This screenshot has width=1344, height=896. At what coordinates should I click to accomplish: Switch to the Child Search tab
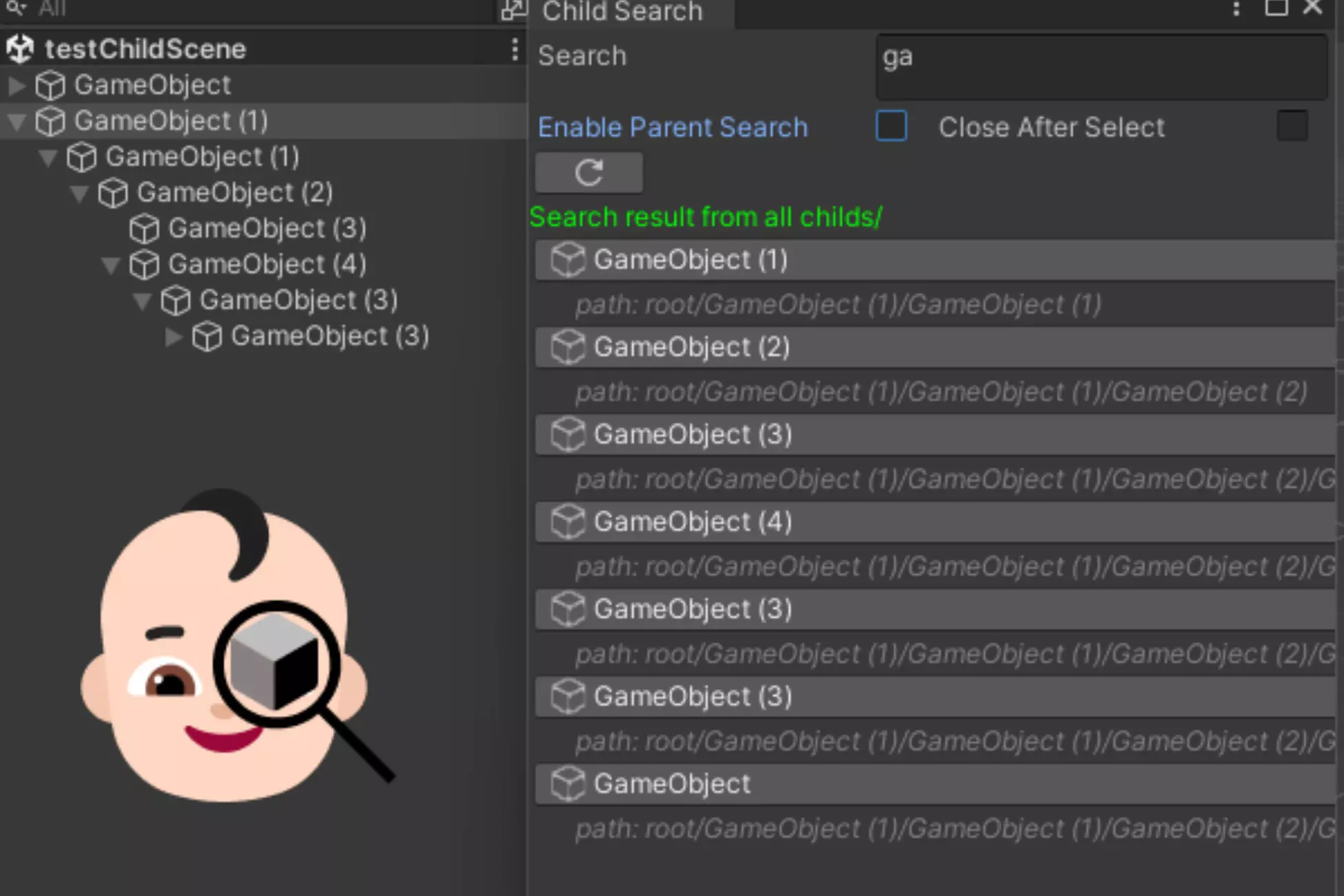(x=620, y=12)
